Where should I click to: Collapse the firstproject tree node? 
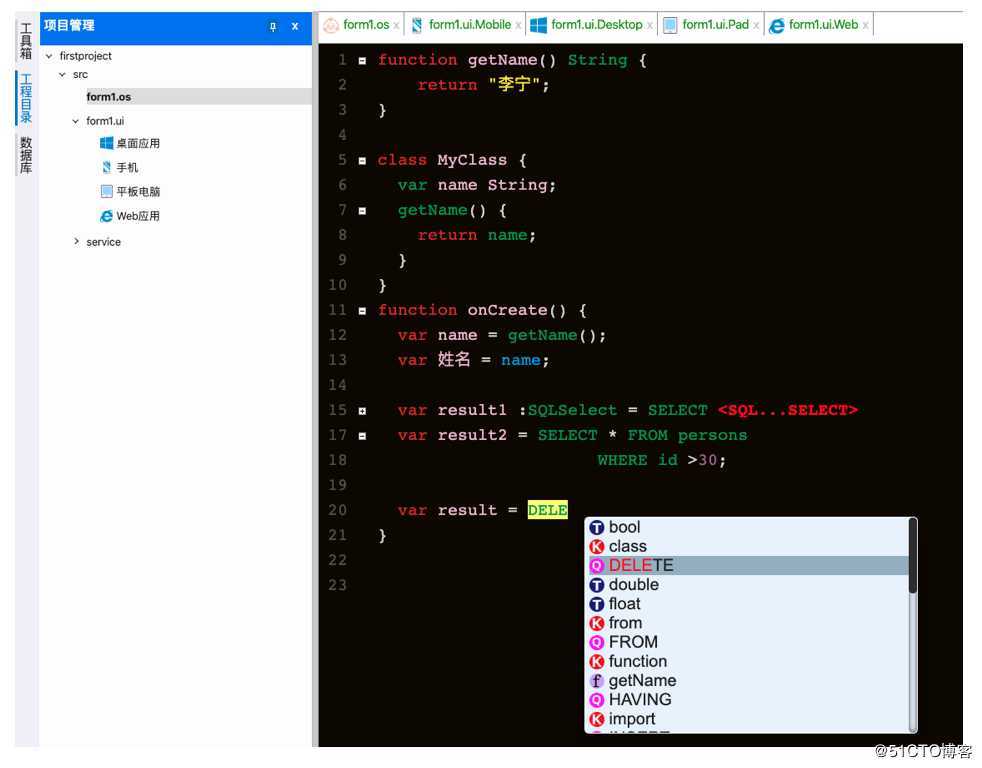click(49, 56)
